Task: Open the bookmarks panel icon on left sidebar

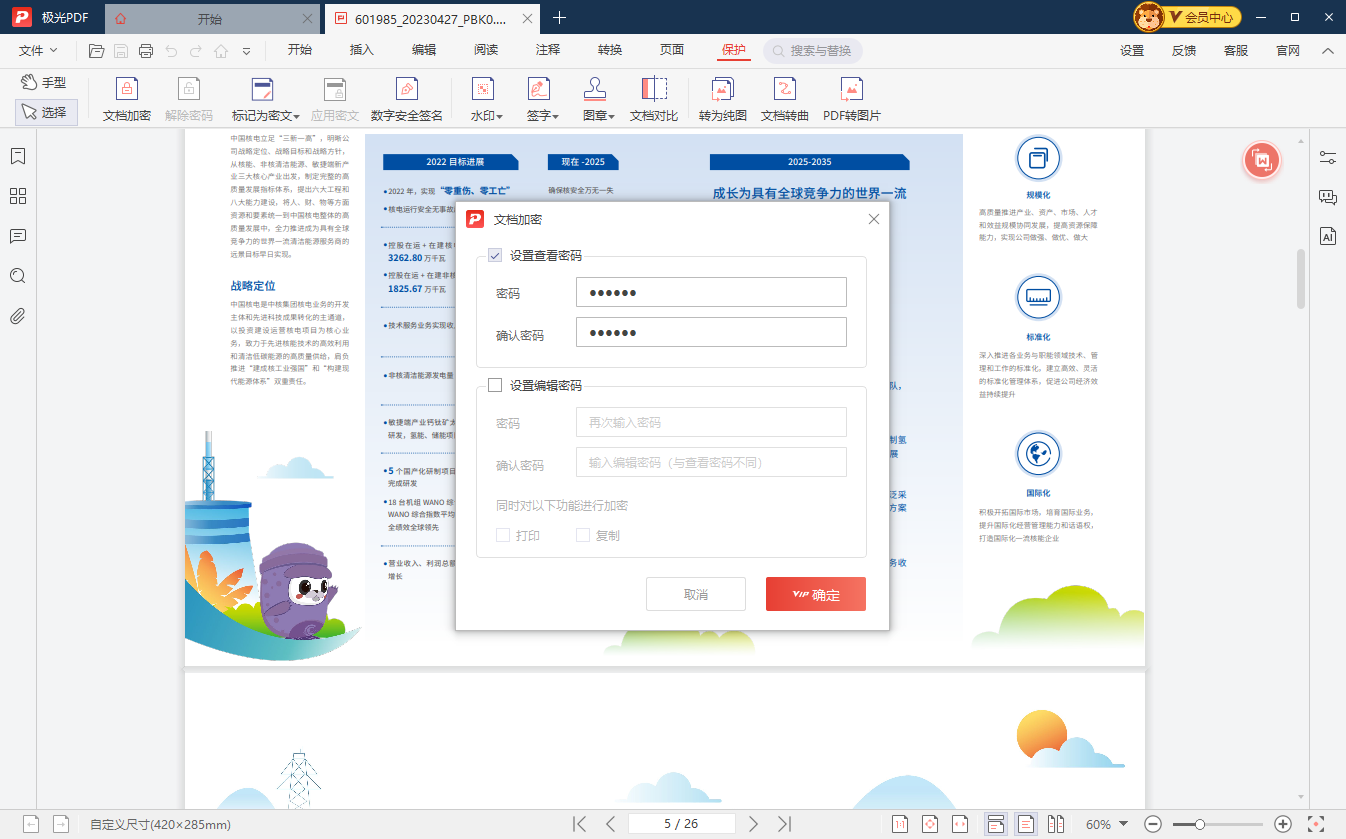Action: 17,157
